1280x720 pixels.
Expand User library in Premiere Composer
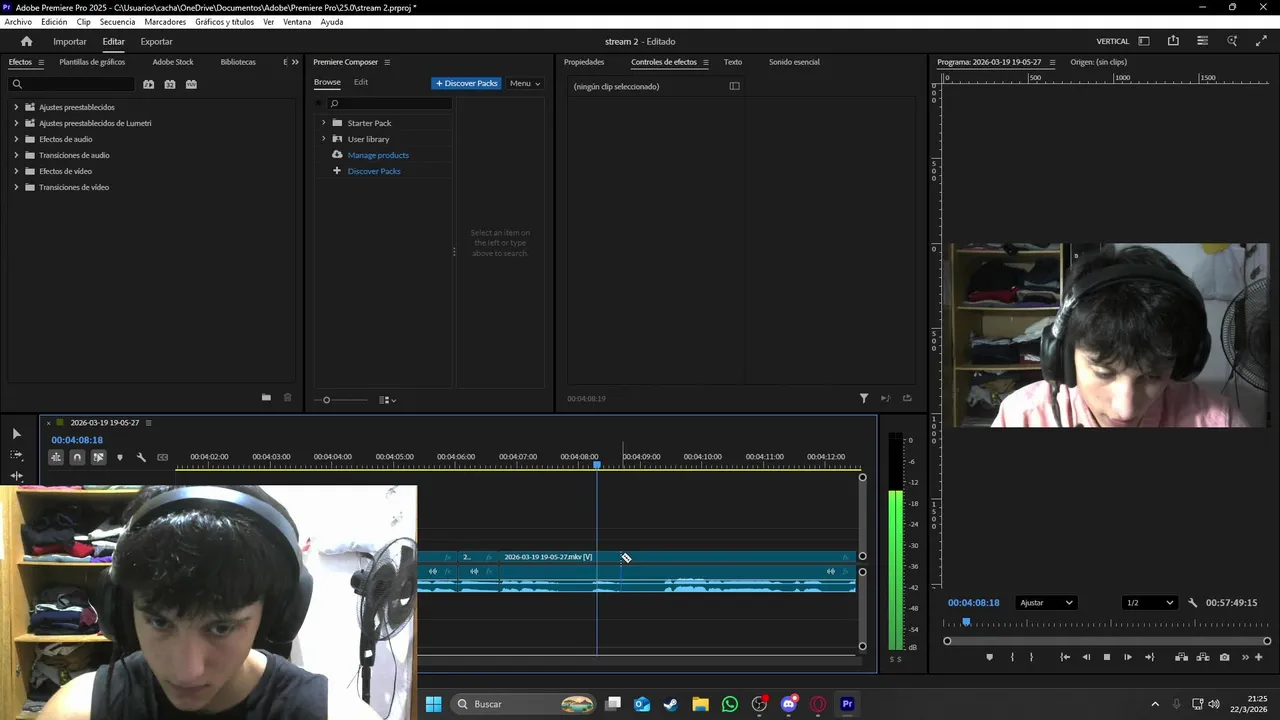[x=323, y=139]
